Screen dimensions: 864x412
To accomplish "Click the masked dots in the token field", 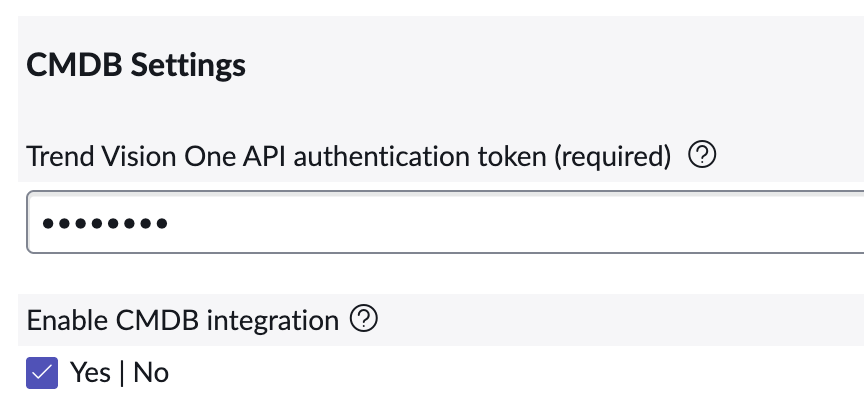I will 98,222.
